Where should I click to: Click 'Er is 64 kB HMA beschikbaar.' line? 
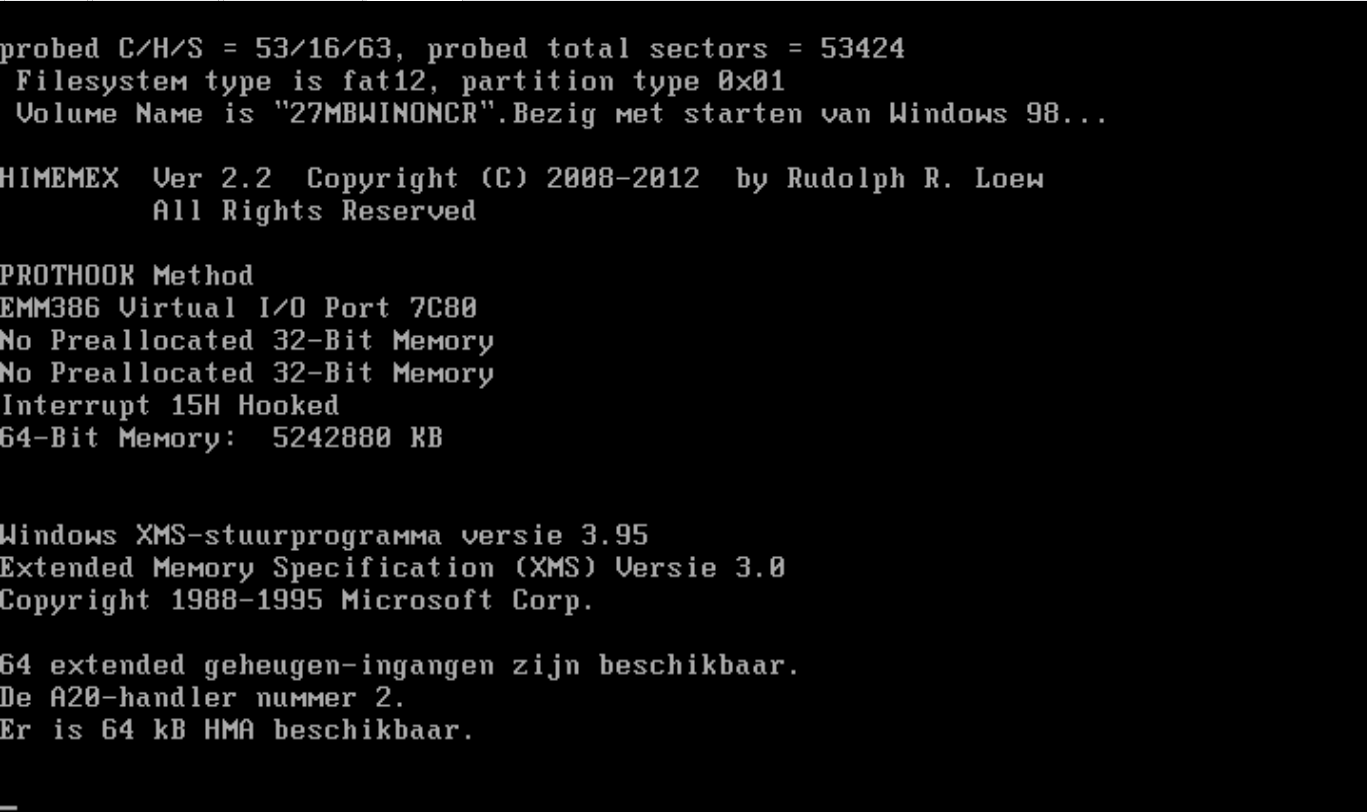[x=237, y=730]
